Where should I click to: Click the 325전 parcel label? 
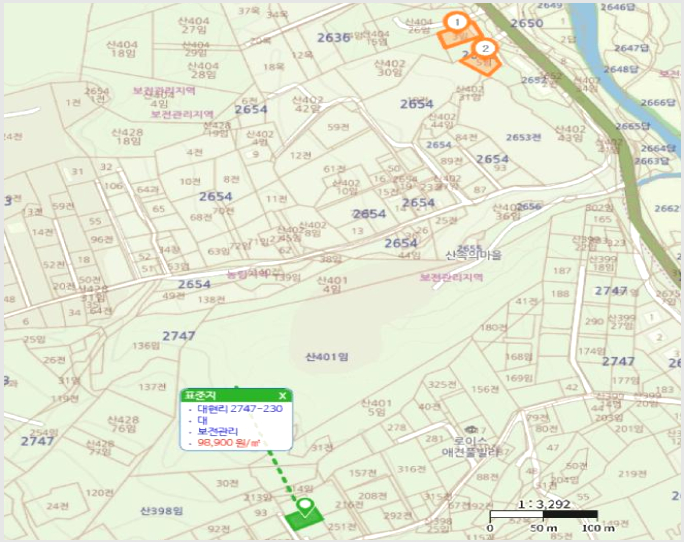[x=442, y=384]
